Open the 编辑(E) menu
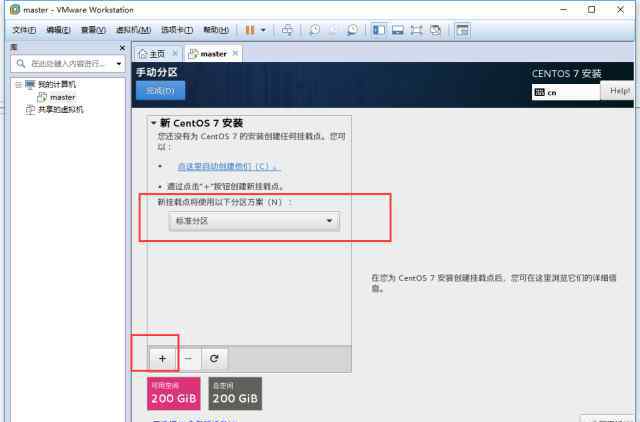The width and height of the screenshot is (640, 422). (x=58, y=30)
